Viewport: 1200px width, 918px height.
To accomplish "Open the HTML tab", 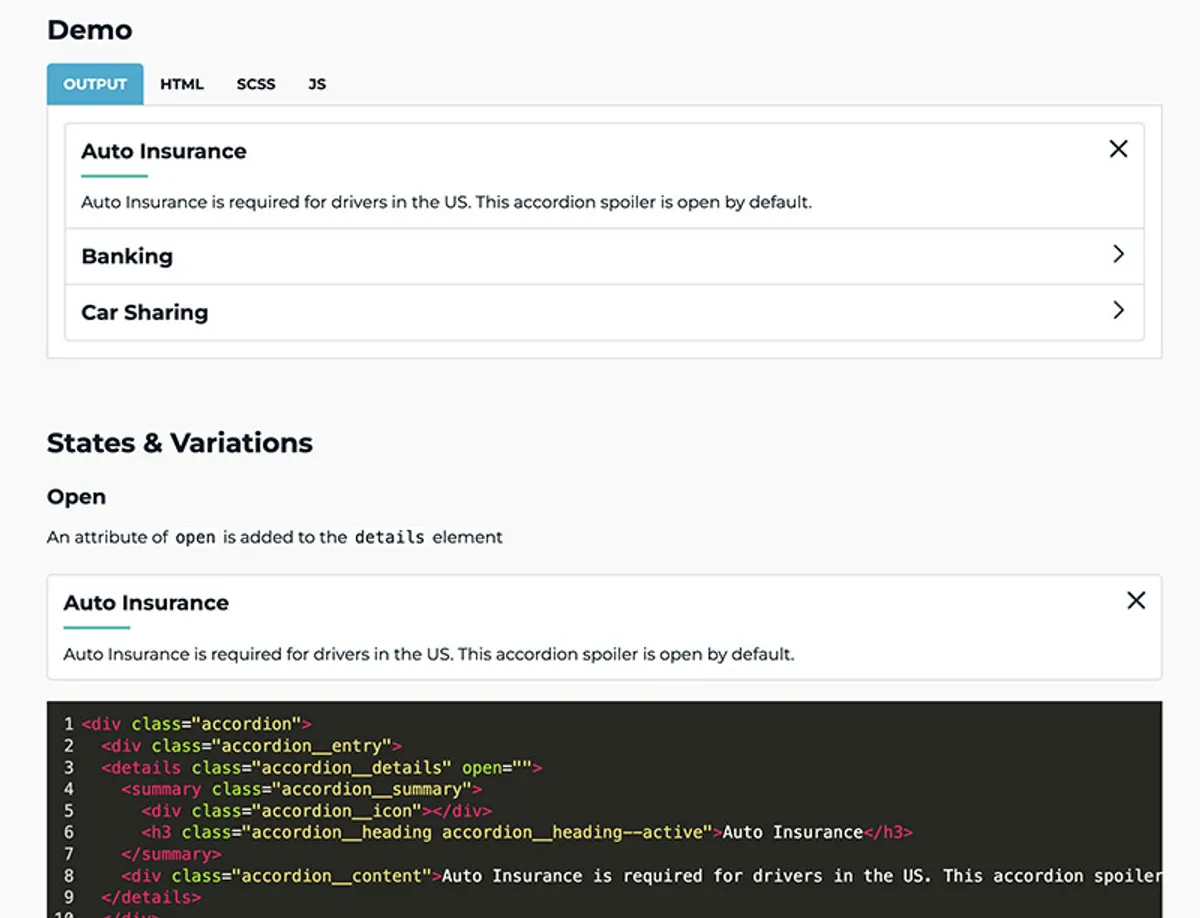I will click(182, 84).
